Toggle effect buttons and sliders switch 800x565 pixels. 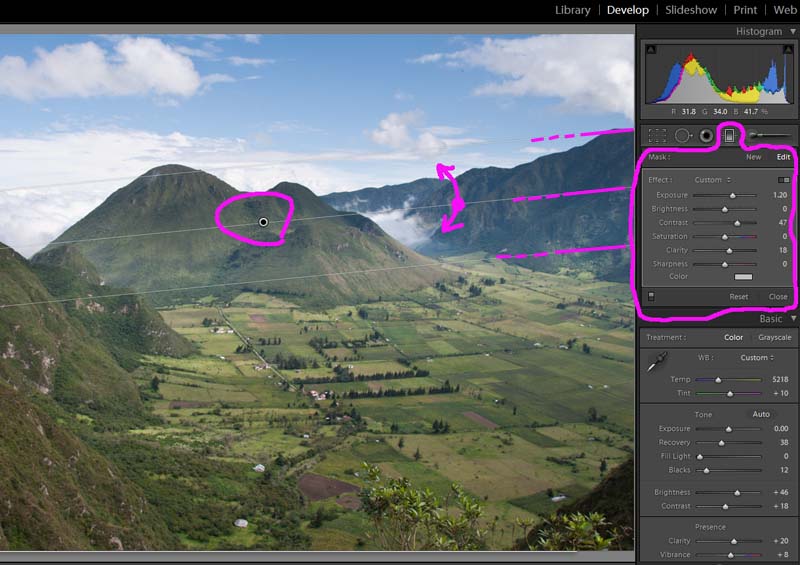pyautogui.click(x=784, y=180)
